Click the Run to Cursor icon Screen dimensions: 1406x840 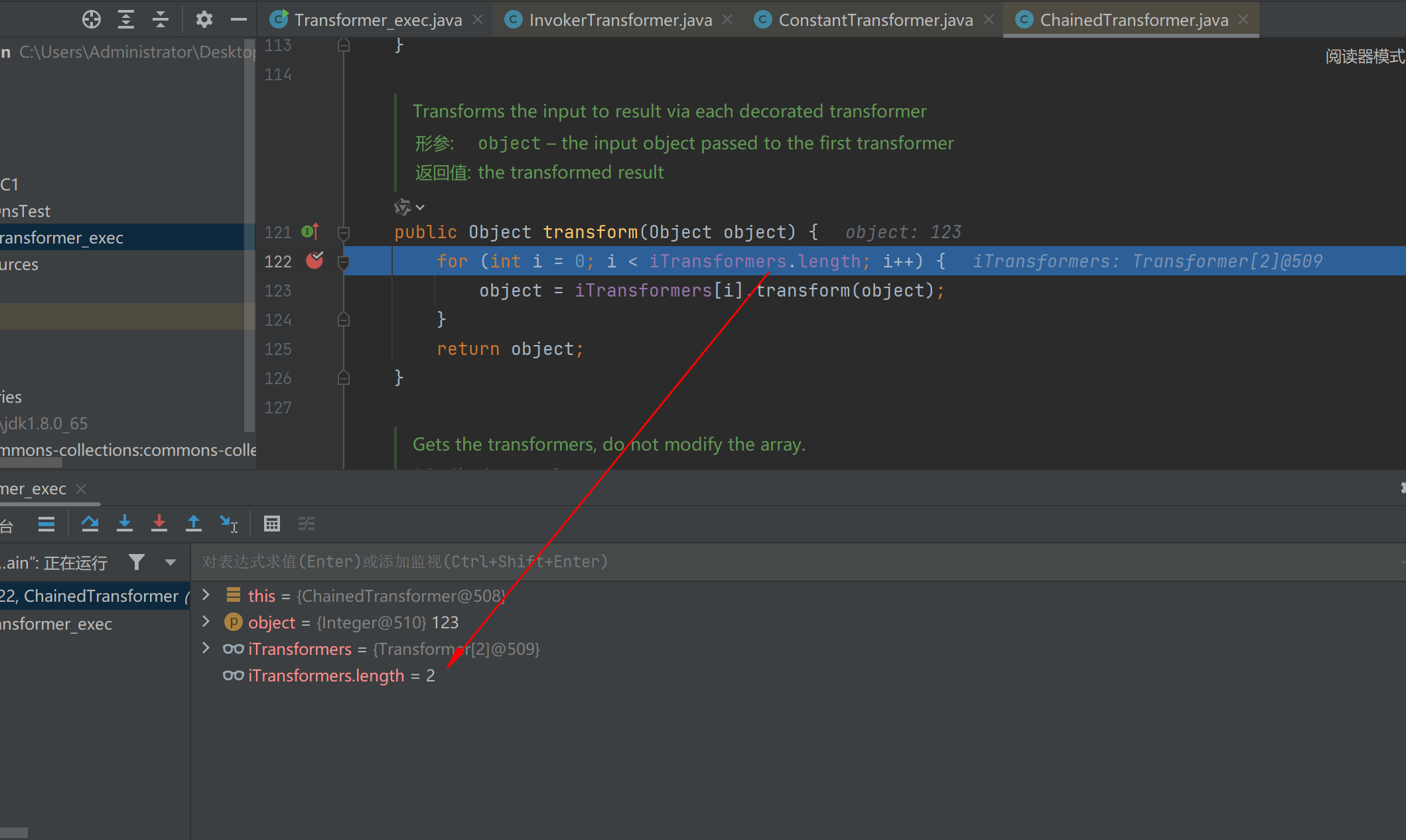(x=229, y=524)
